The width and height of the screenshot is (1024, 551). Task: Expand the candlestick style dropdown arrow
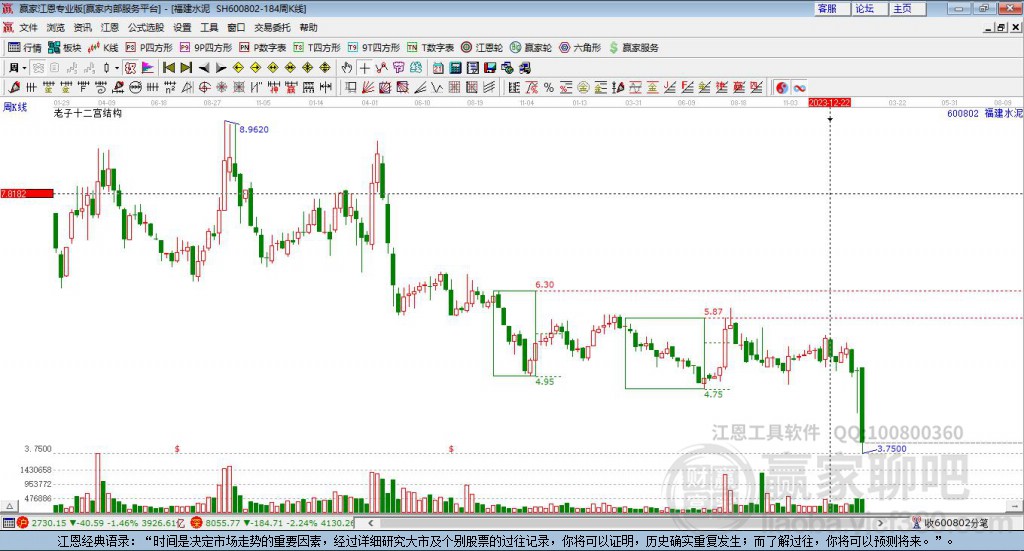[117, 68]
